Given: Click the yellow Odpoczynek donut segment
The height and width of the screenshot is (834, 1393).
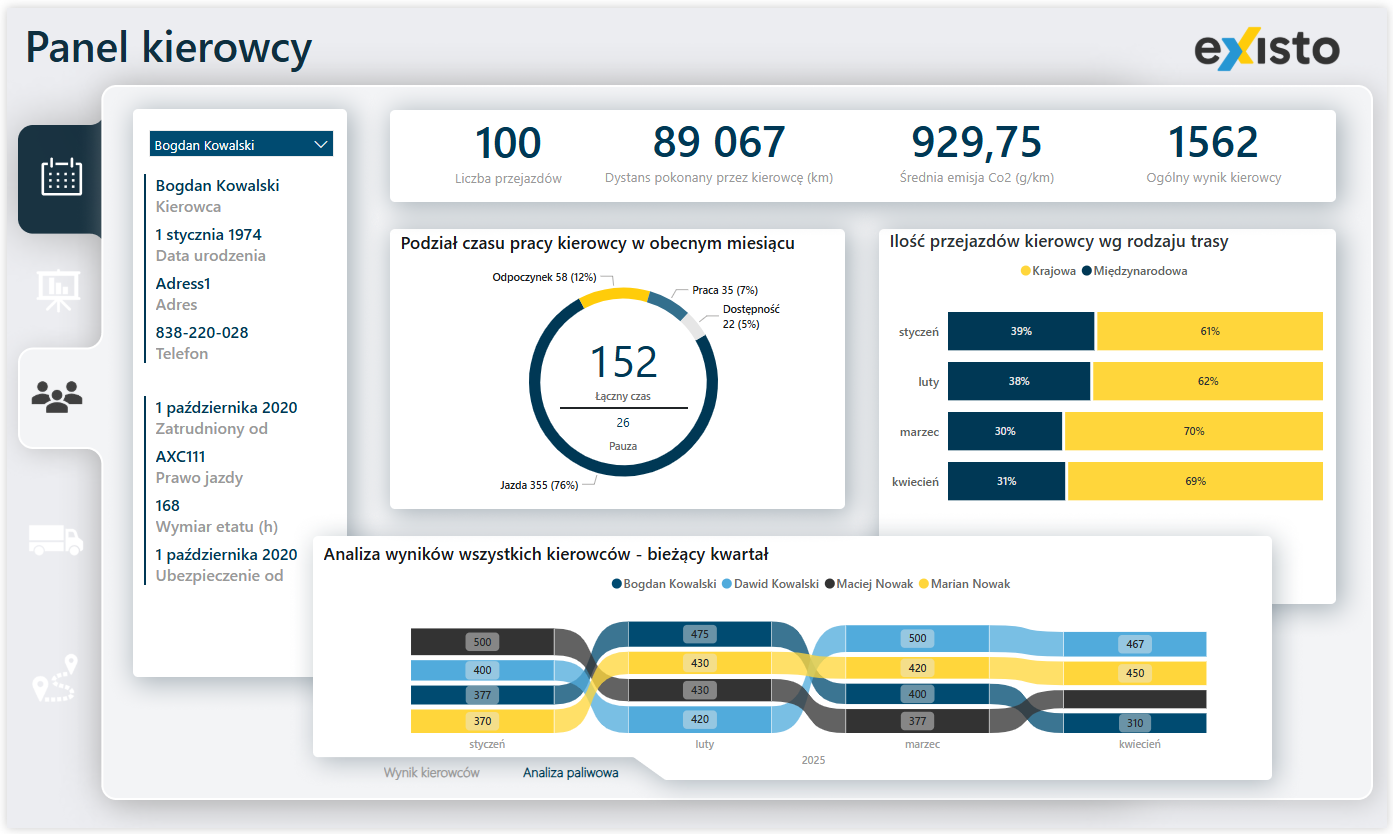Looking at the screenshot, I should [x=615, y=294].
